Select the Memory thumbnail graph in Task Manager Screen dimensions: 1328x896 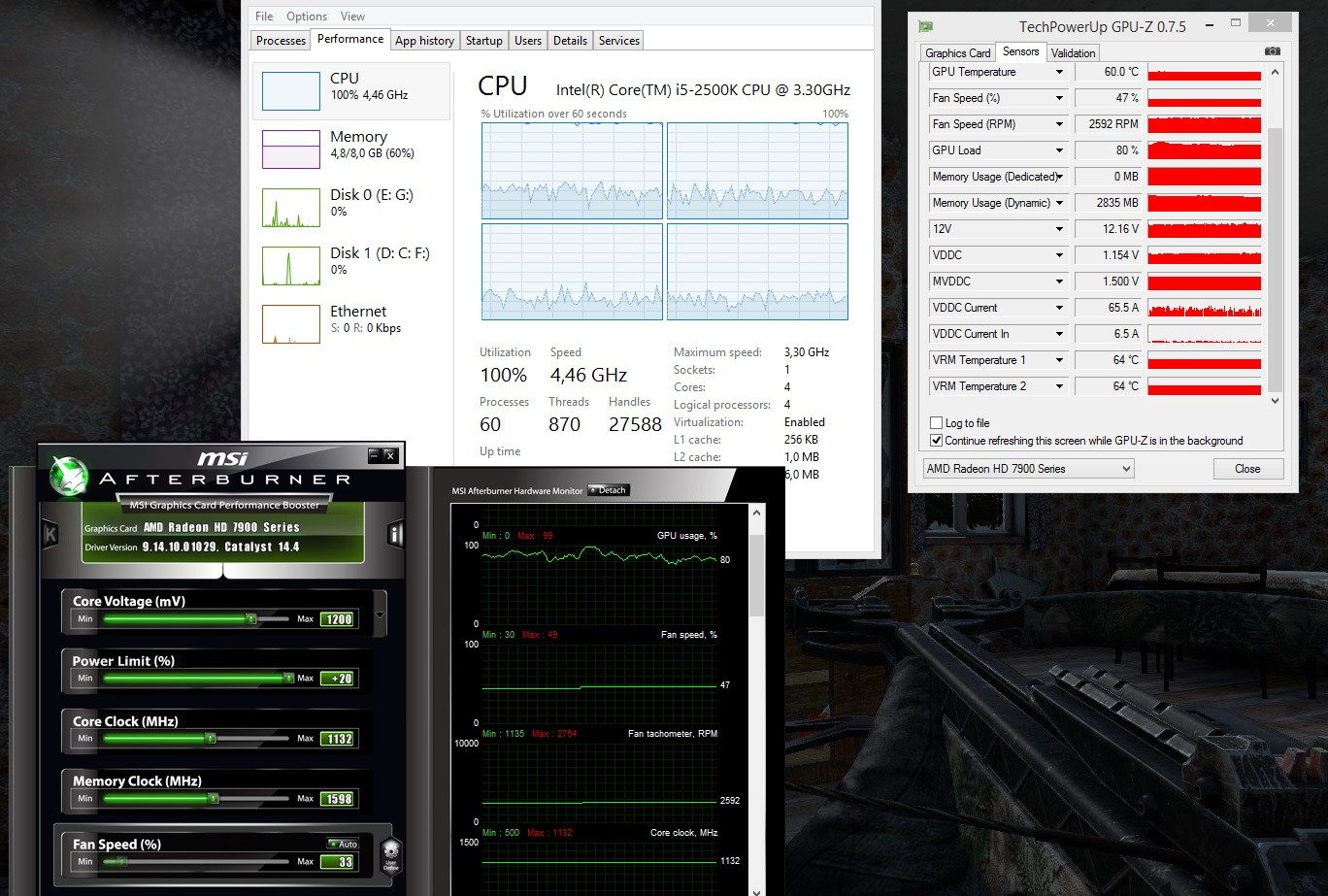coord(290,149)
